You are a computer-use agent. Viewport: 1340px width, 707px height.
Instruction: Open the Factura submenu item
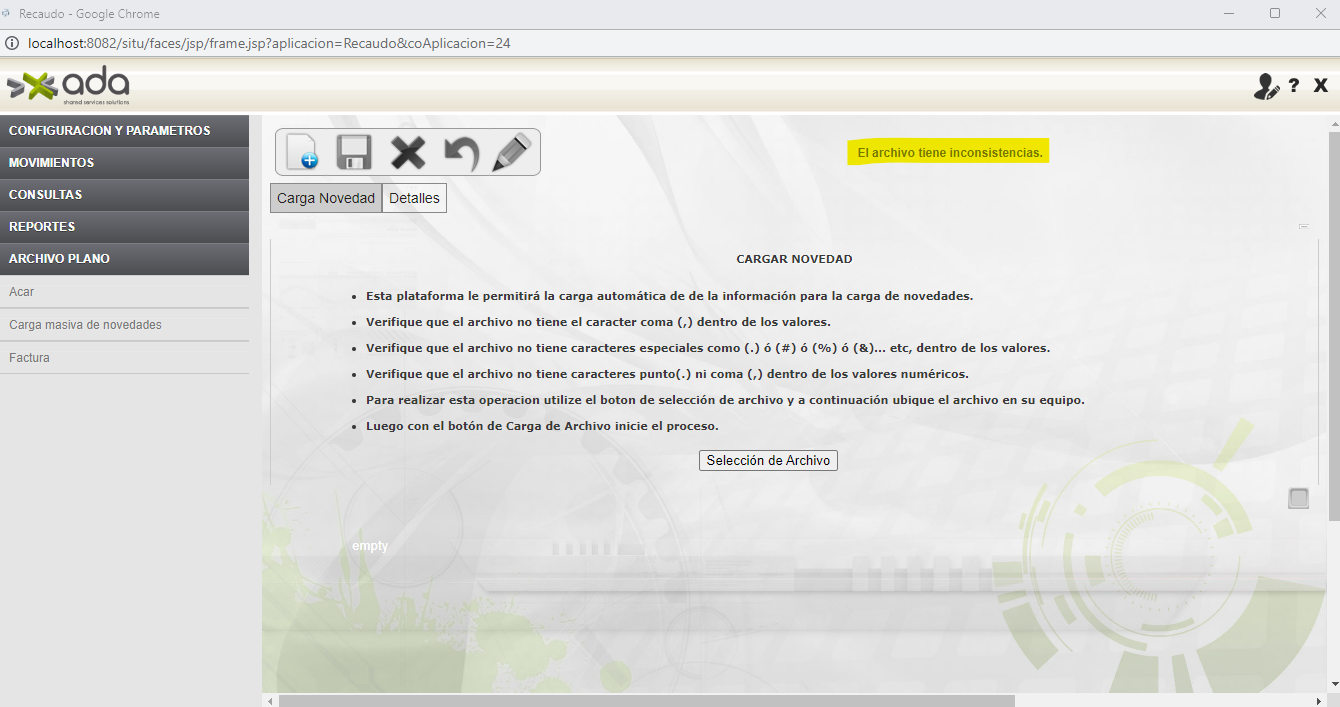click(x=124, y=358)
